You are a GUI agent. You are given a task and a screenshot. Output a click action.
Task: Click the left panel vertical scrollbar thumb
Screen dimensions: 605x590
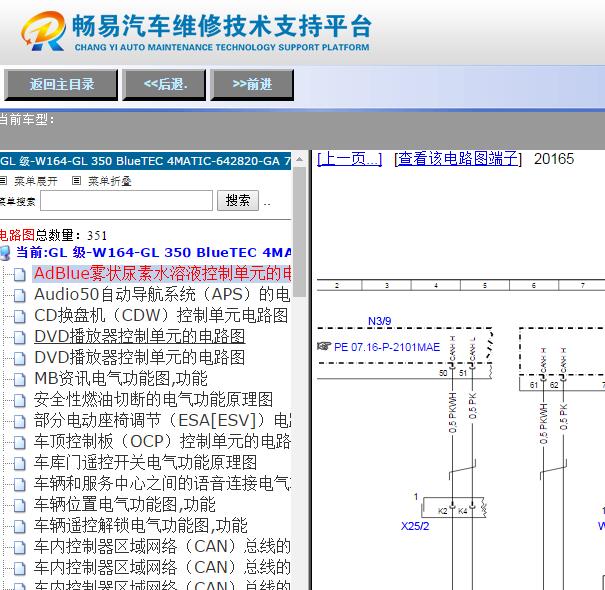pyautogui.click(x=299, y=232)
